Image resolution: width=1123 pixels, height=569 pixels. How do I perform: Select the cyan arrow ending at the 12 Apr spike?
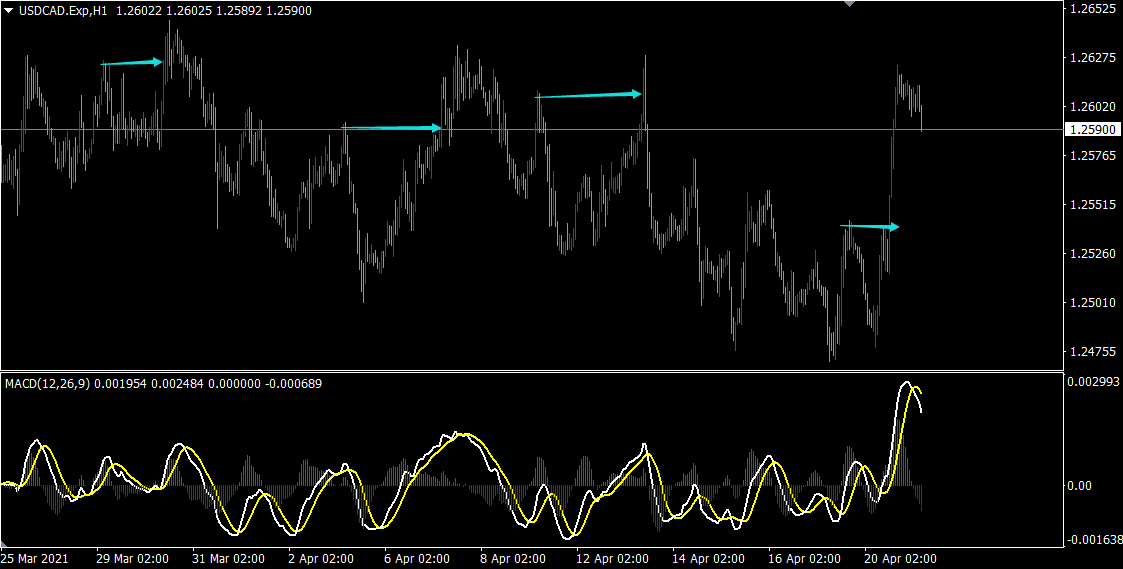589,95
